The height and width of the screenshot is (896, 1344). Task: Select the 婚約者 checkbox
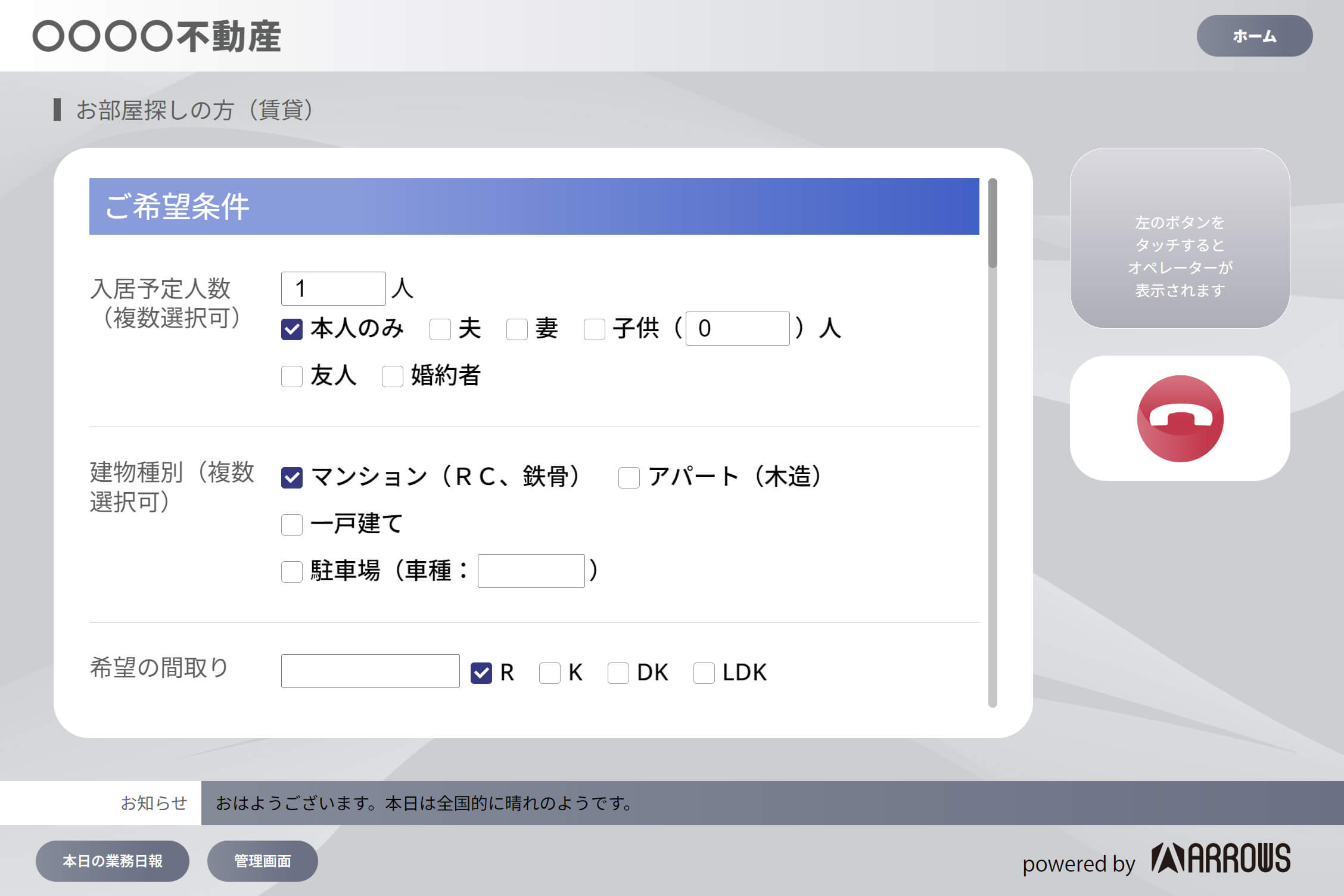coord(392,376)
